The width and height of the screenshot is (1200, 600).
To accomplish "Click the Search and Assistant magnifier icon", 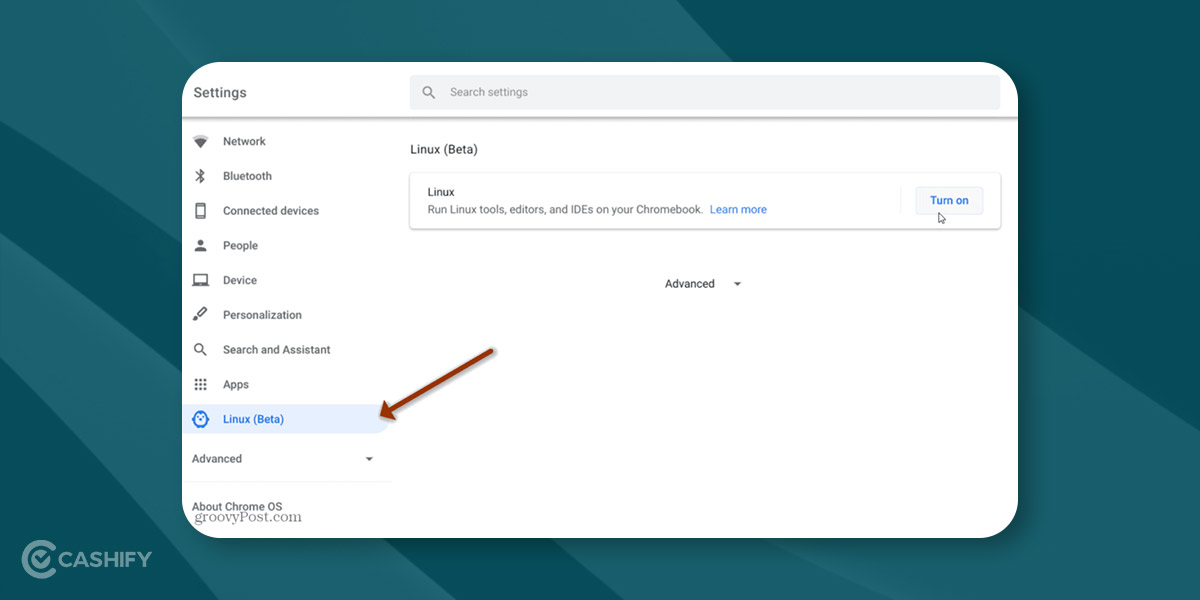I will pyautogui.click(x=200, y=350).
